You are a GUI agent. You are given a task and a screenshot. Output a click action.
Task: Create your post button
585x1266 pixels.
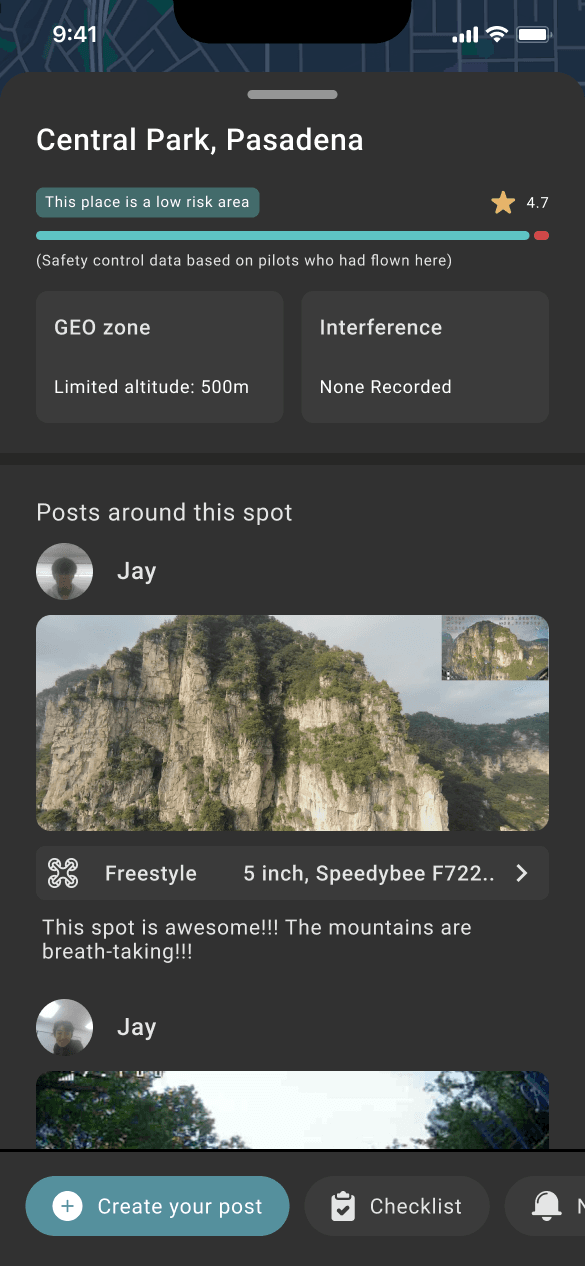pos(157,1206)
